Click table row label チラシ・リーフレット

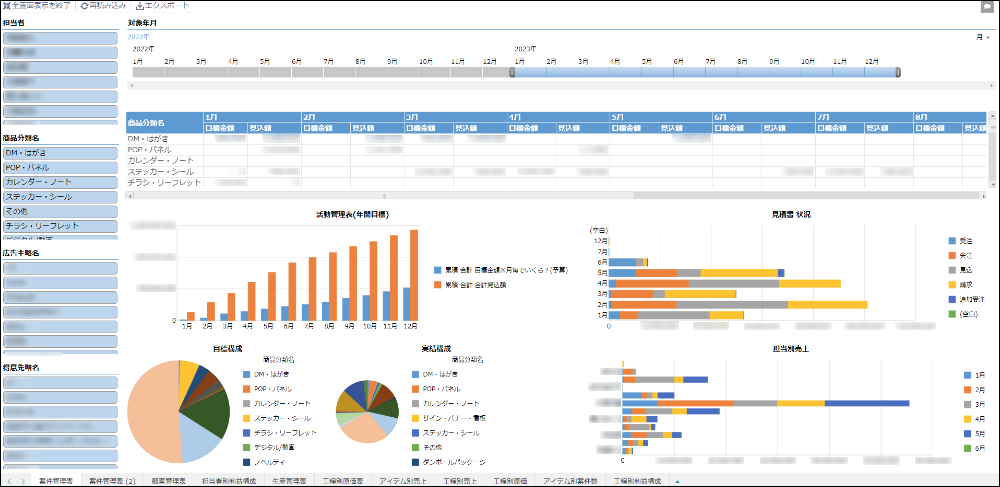click(165, 183)
